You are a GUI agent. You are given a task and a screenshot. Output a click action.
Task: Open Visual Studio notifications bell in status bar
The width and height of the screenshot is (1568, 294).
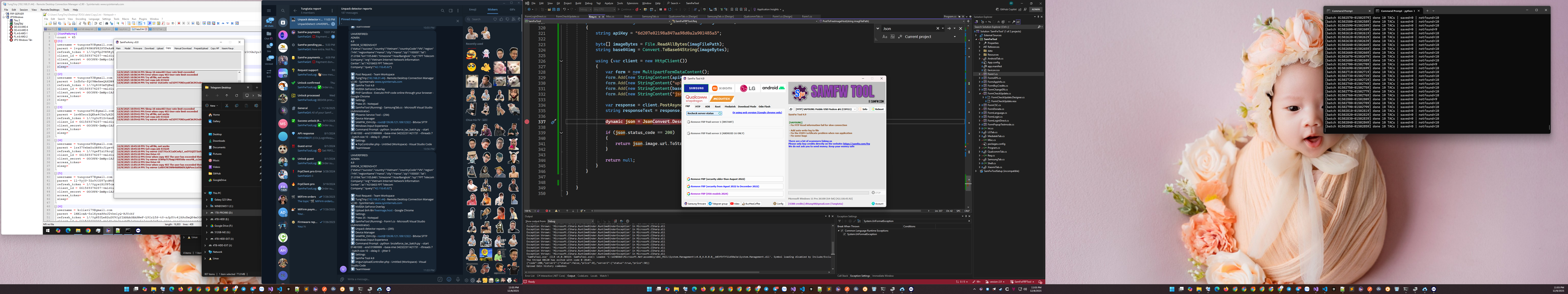coord(1040,282)
